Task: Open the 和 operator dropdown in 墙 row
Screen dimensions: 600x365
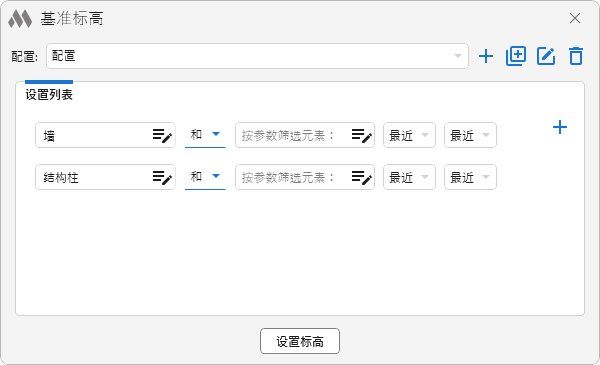Action: point(205,135)
